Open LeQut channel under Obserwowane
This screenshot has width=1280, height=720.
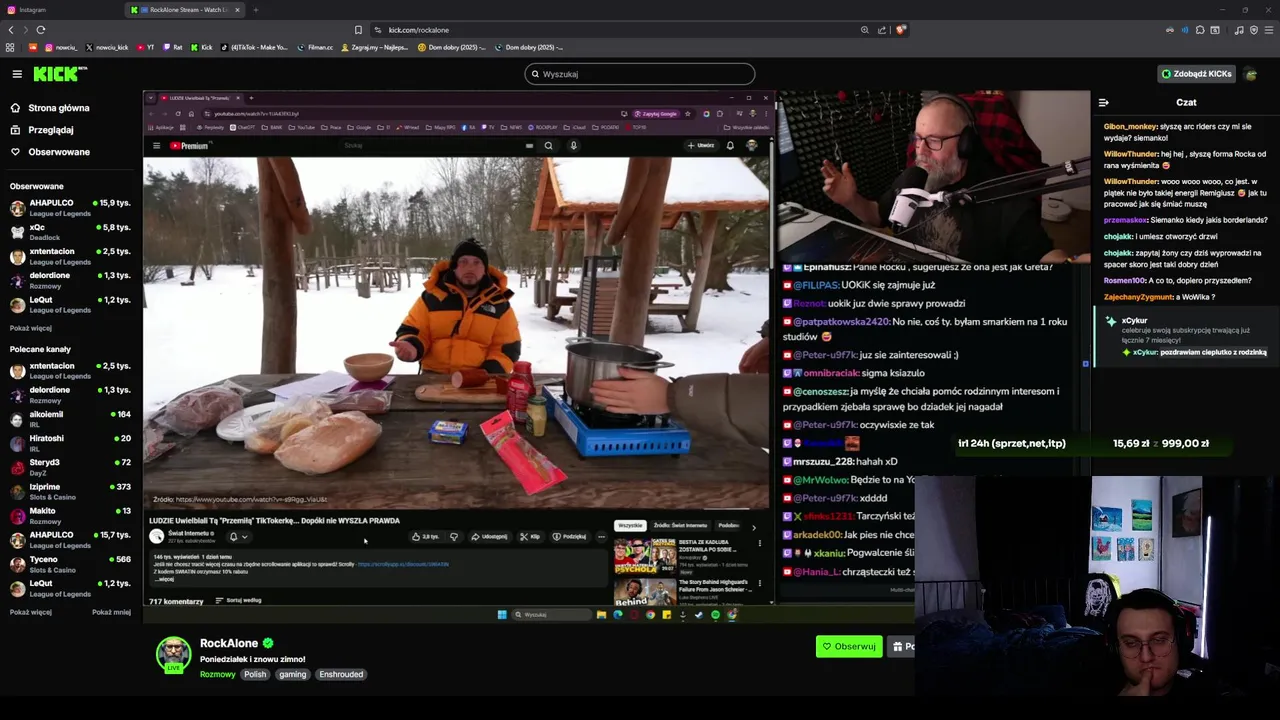(x=70, y=305)
